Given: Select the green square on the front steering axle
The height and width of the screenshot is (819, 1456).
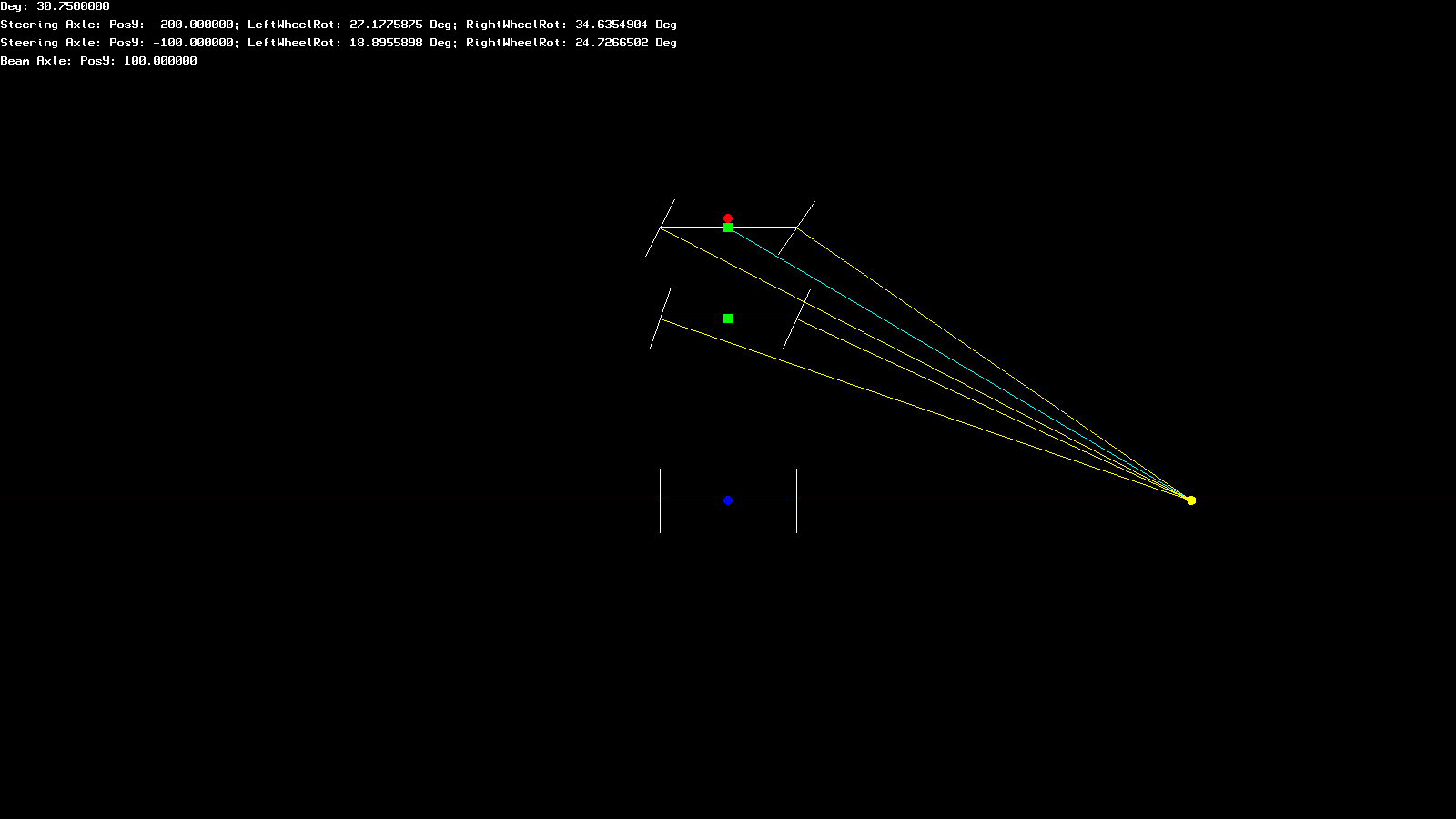Looking at the screenshot, I should pos(728,227).
